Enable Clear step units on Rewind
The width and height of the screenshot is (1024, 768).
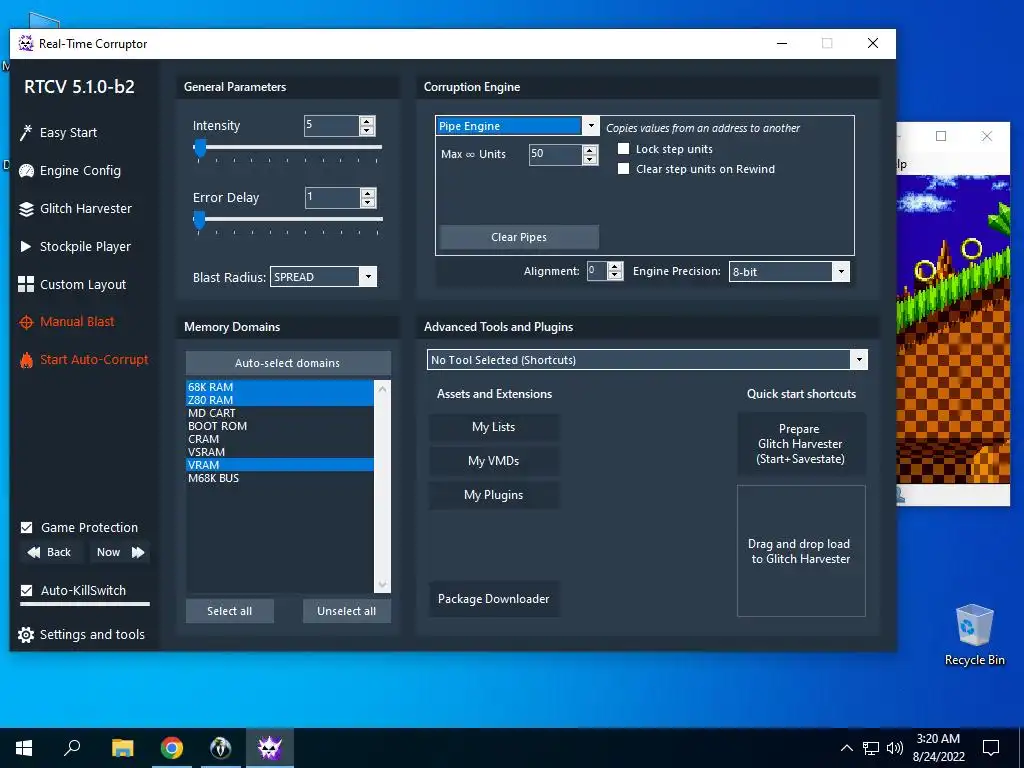coord(624,169)
